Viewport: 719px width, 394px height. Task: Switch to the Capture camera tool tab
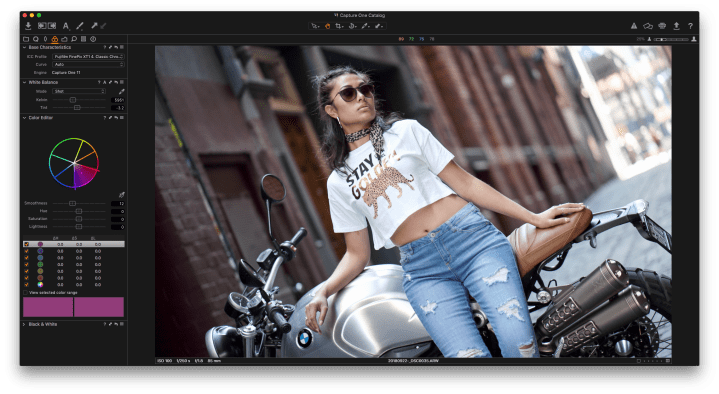click(36, 39)
